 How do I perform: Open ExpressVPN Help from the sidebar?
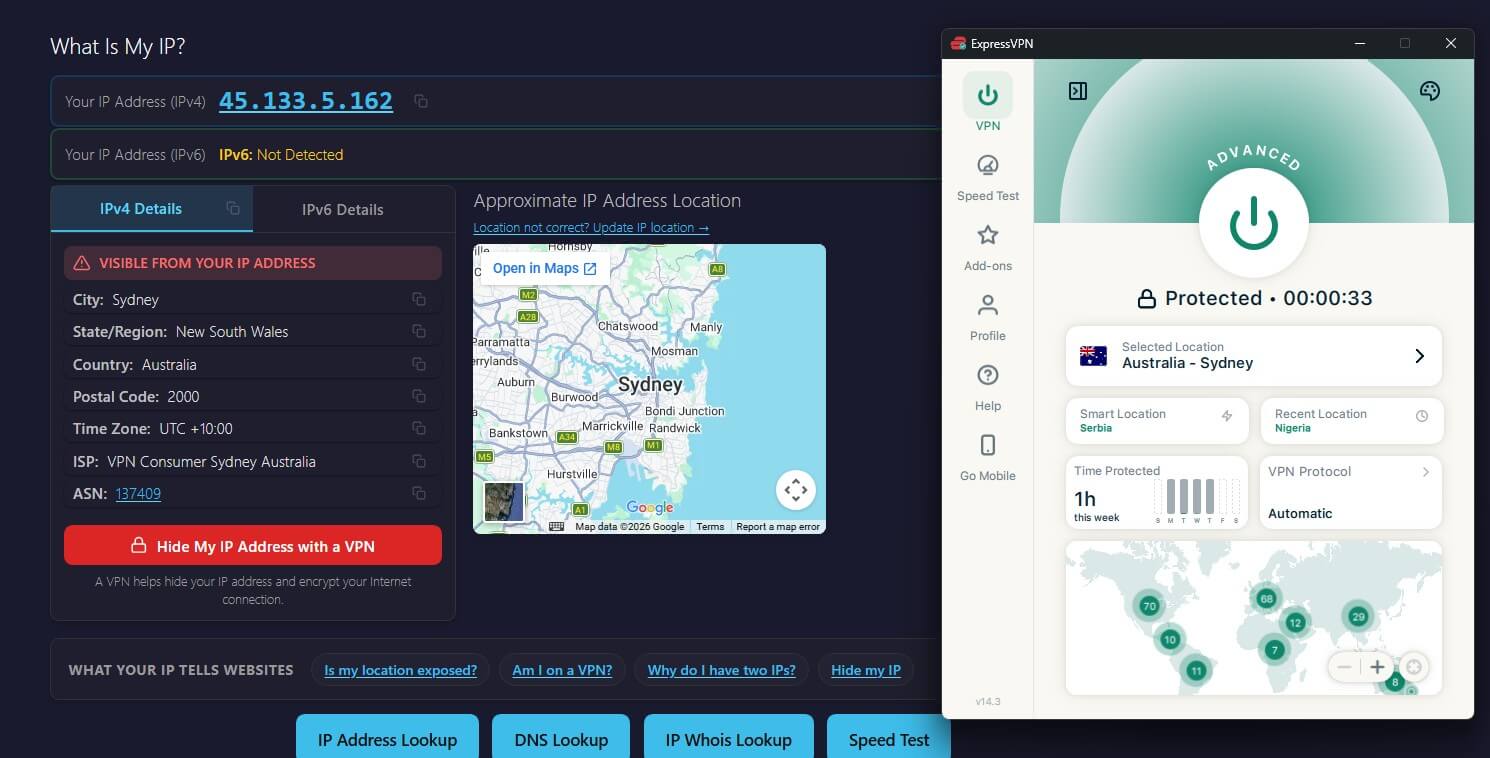tap(988, 389)
